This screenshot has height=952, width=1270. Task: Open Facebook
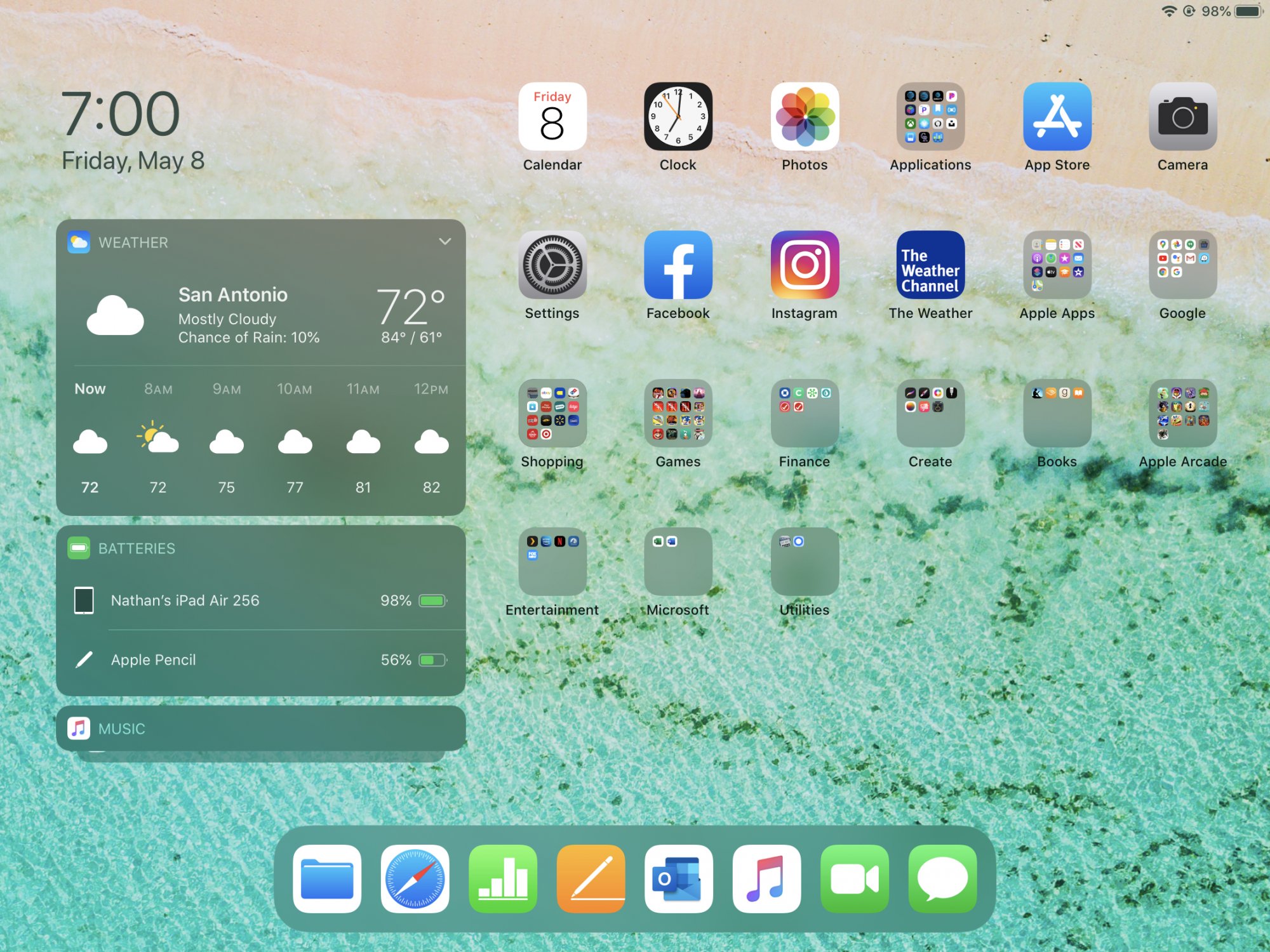(678, 266)
